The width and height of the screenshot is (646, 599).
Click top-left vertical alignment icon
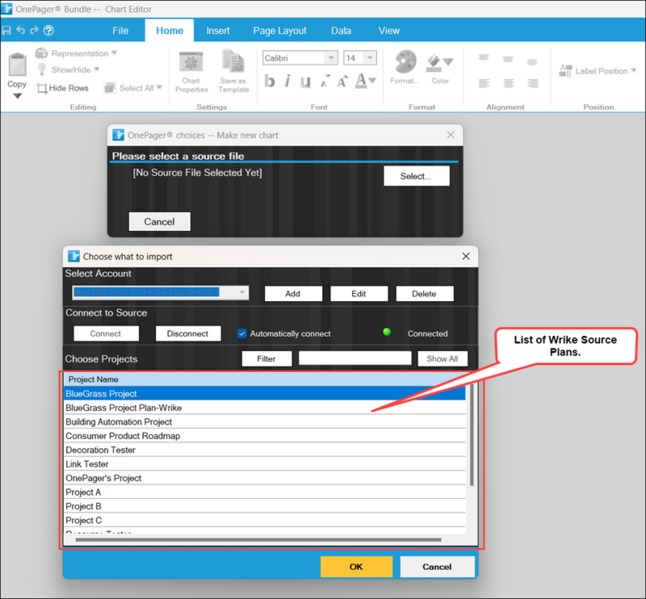coord(484,58)
